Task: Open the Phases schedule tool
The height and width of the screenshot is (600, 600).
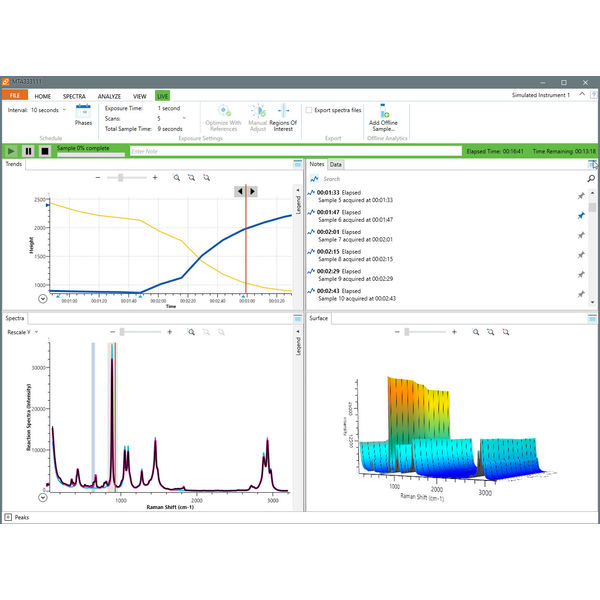Action: (83, 114)
